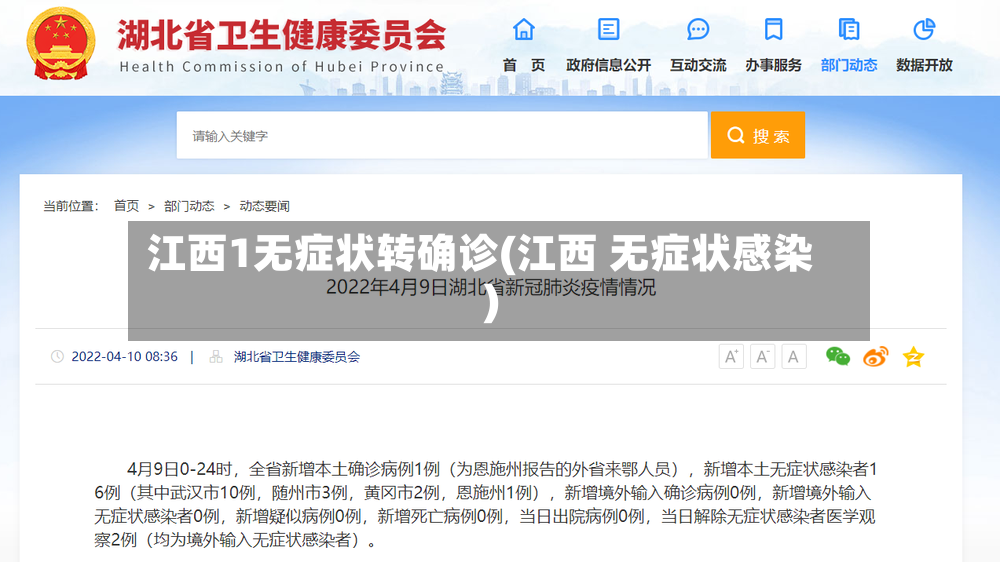Share the article via WeChat icon
The width and height of the screenshot is (1000, 562).
(837, 357)
